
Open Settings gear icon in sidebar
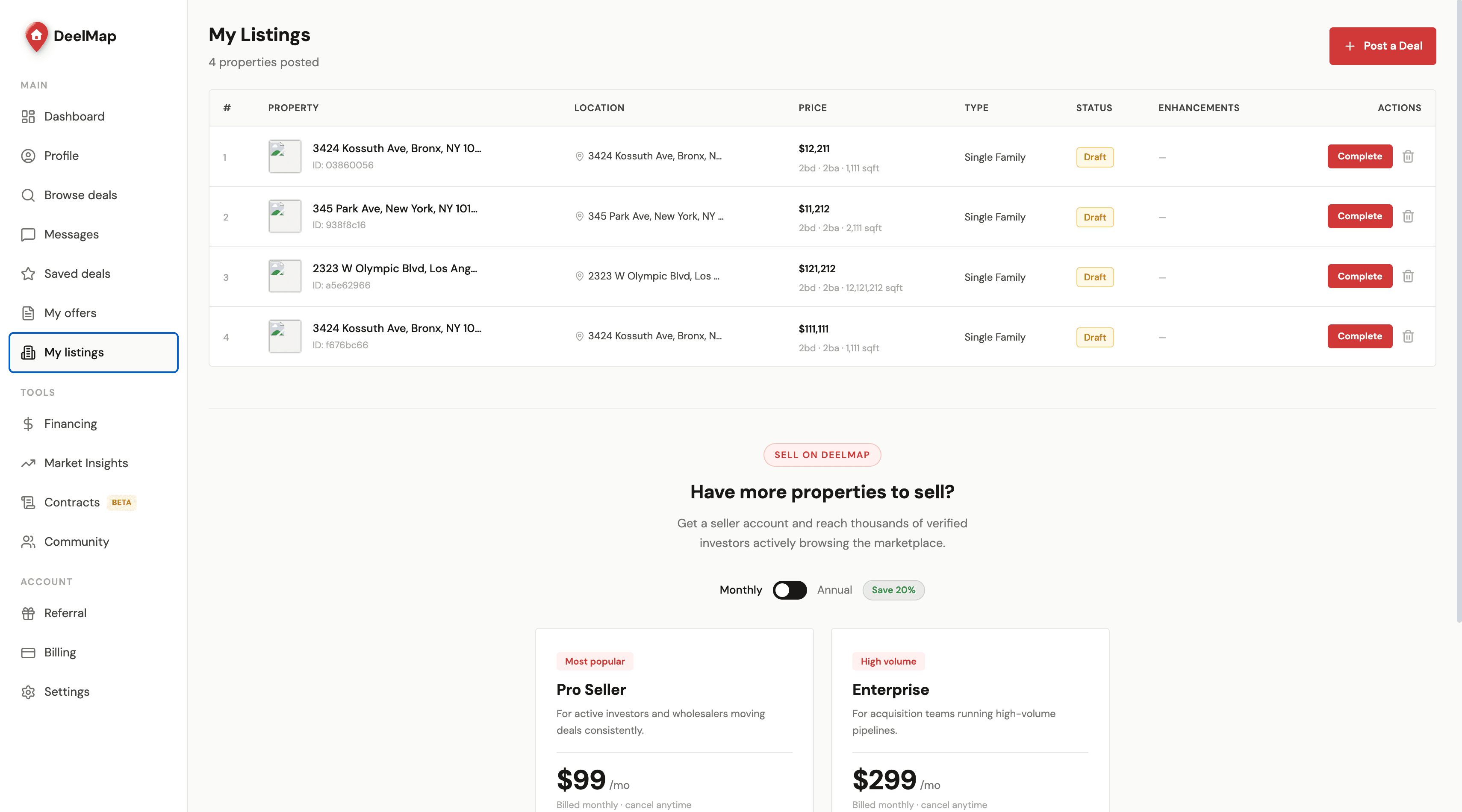click(x=28, y=692)
